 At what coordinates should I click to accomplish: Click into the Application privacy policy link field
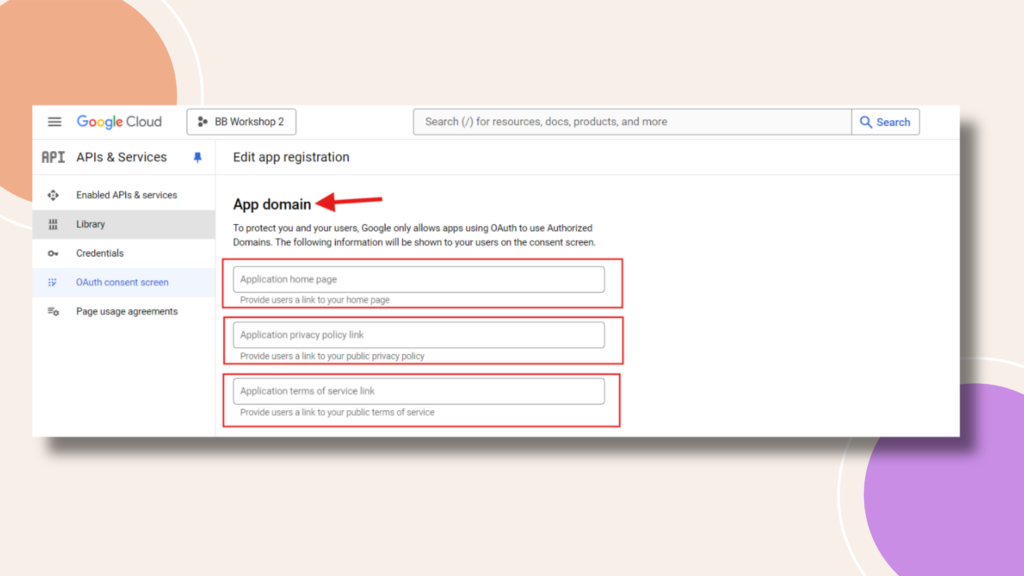tap(419, 335)
